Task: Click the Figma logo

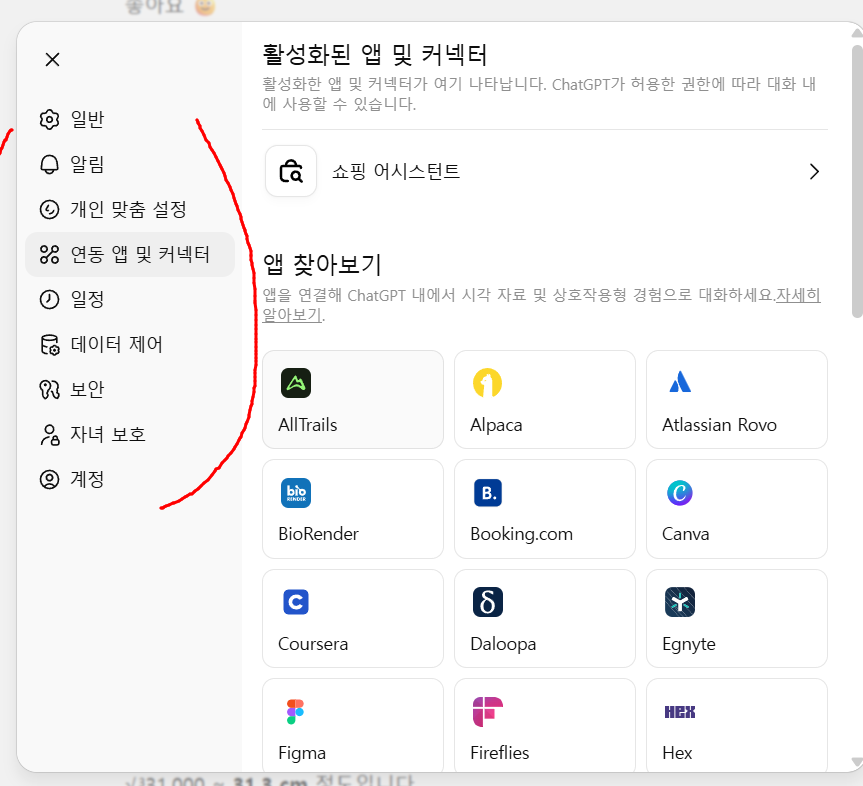Action: [x=296, y=712]
